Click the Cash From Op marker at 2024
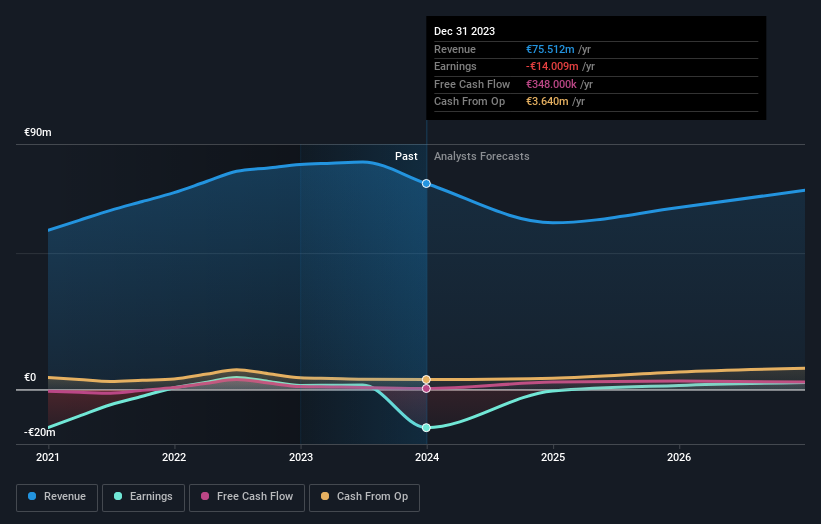821x524 pixels. 426,380
